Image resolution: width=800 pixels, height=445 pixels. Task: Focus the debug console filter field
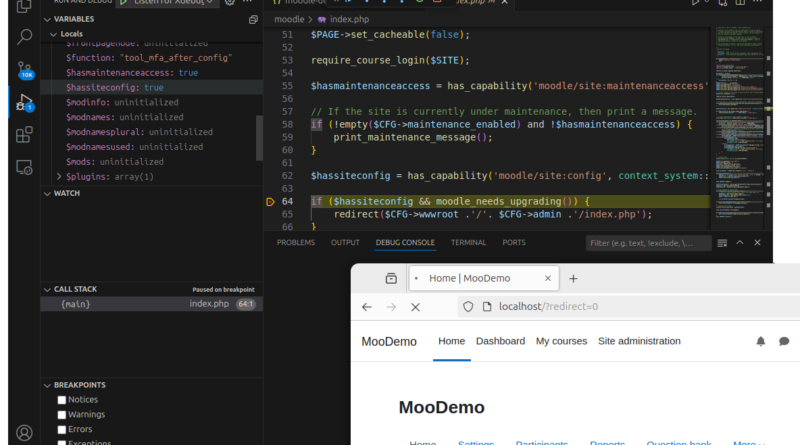coord(648,243)
